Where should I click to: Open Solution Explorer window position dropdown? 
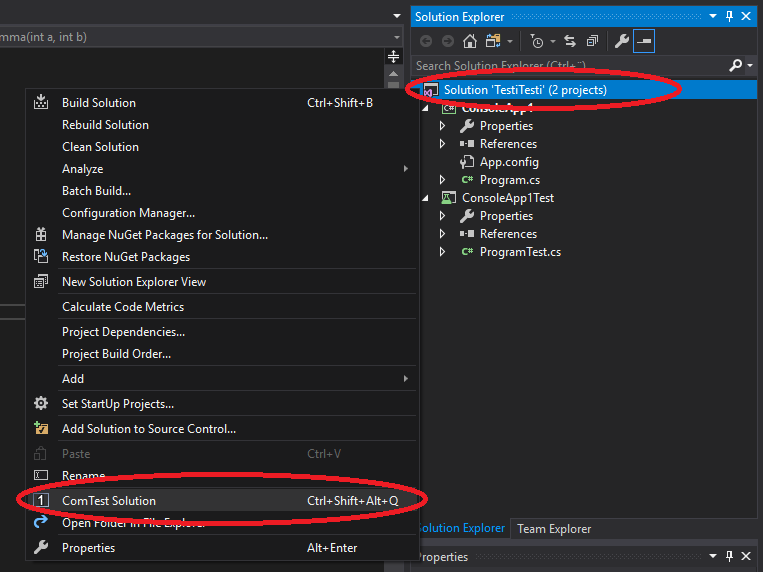click(713, 16)
